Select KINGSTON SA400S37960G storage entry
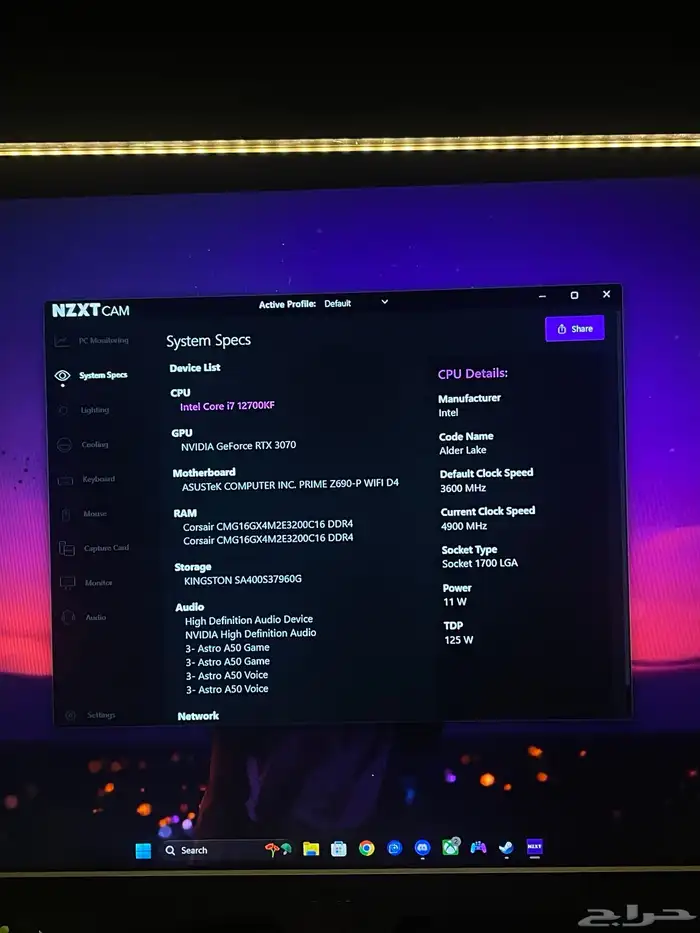Image resolution: width=700 pixels, height=933 pixels. [x=242, y=580]
